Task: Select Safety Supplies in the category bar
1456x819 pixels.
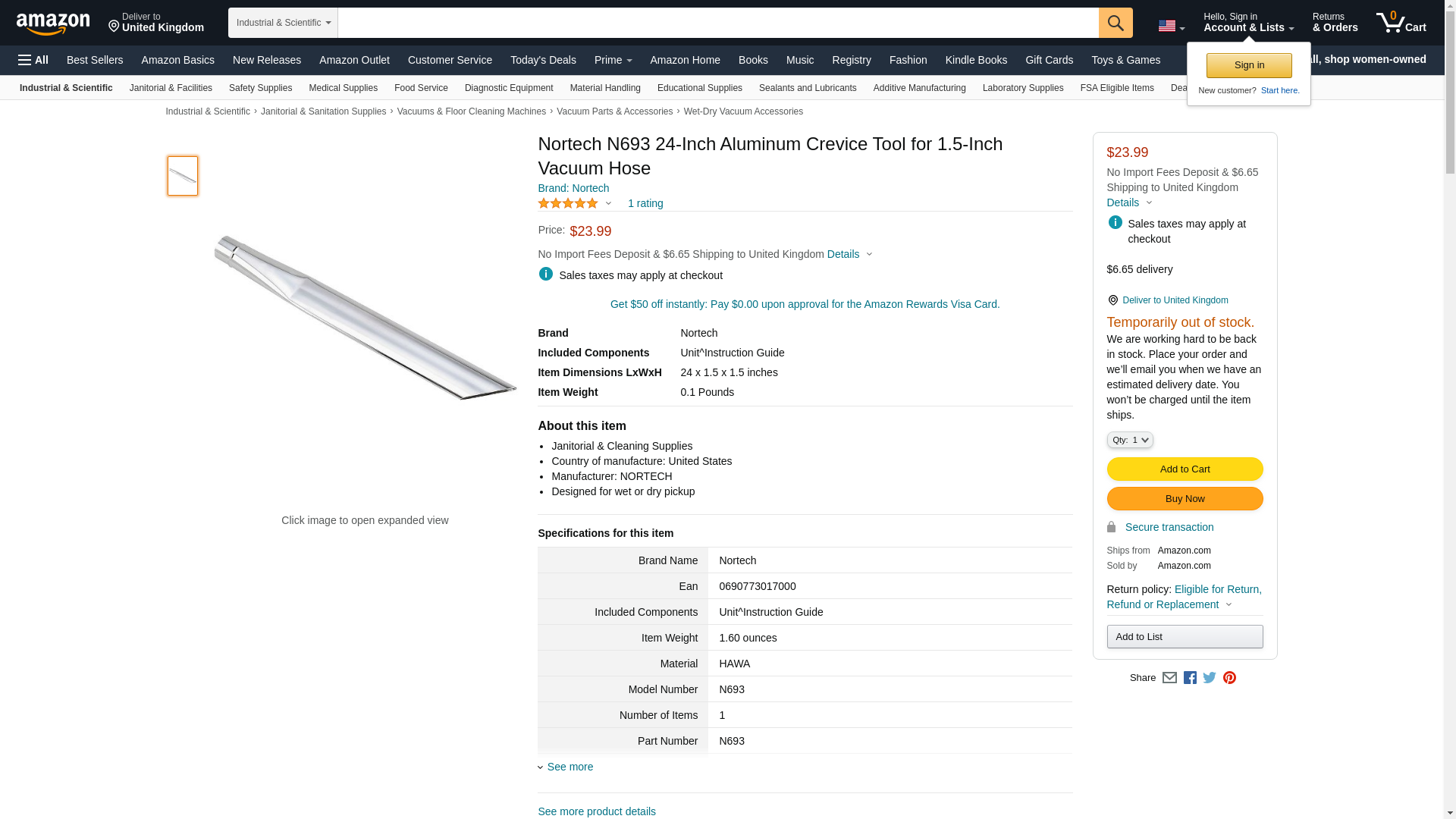Action: coord(260,88)
